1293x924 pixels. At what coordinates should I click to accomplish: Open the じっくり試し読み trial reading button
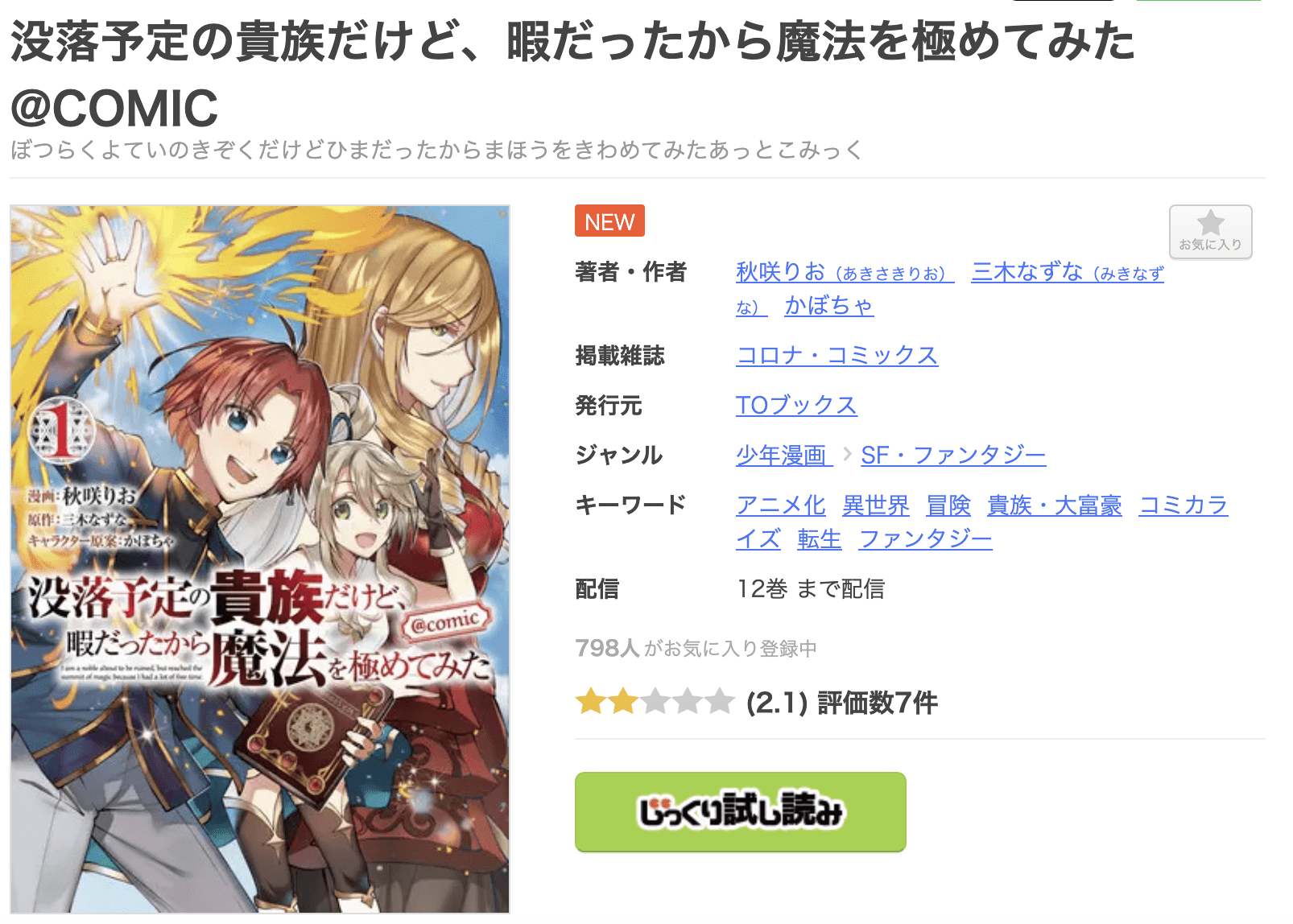point(740,811)
